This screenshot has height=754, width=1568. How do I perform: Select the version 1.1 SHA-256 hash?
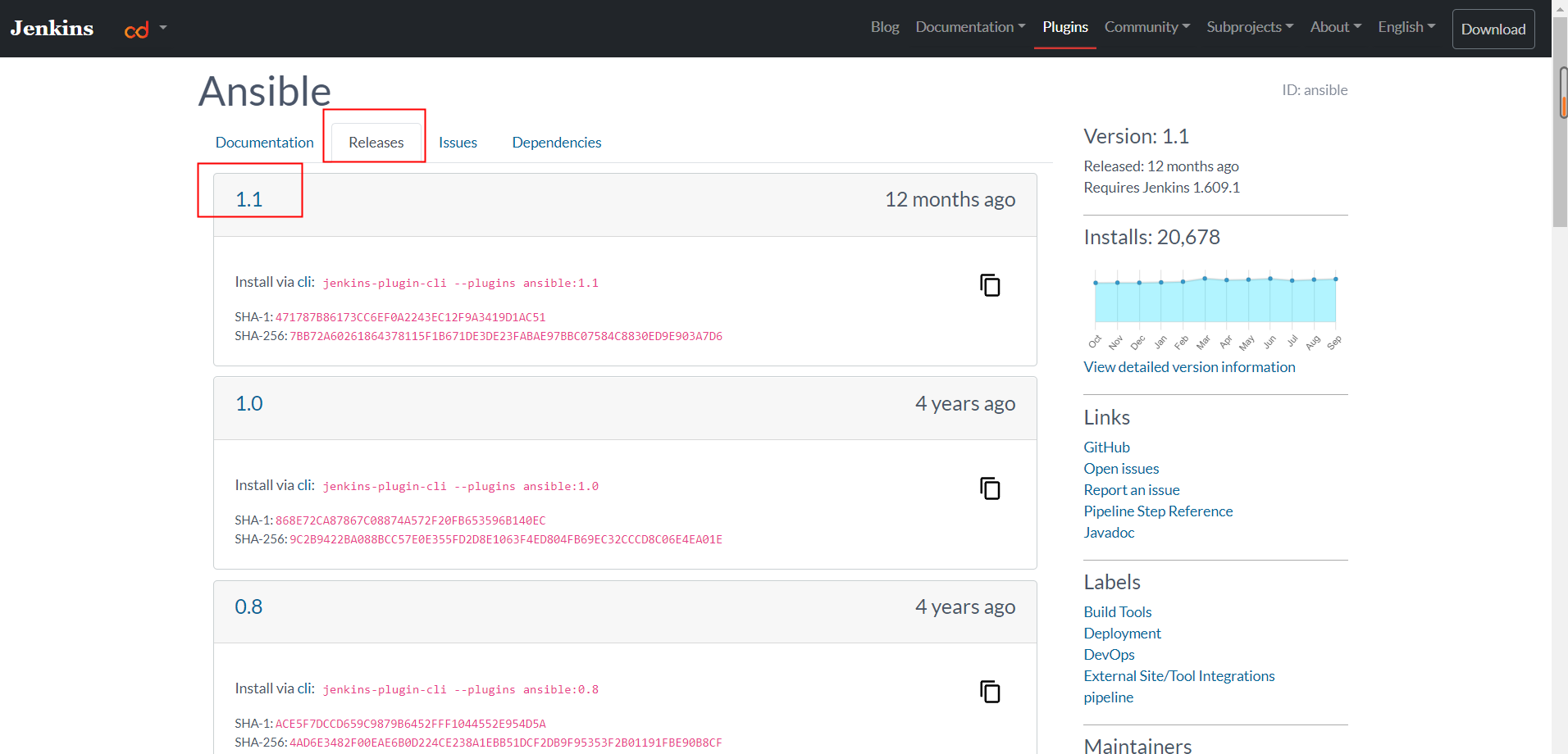506,336
